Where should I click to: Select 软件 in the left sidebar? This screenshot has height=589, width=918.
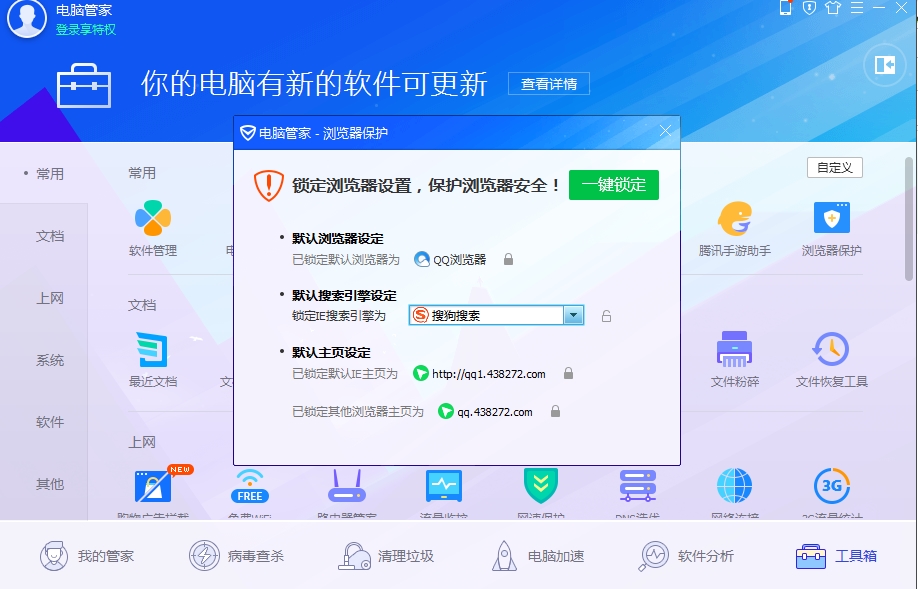click(49, 422)
